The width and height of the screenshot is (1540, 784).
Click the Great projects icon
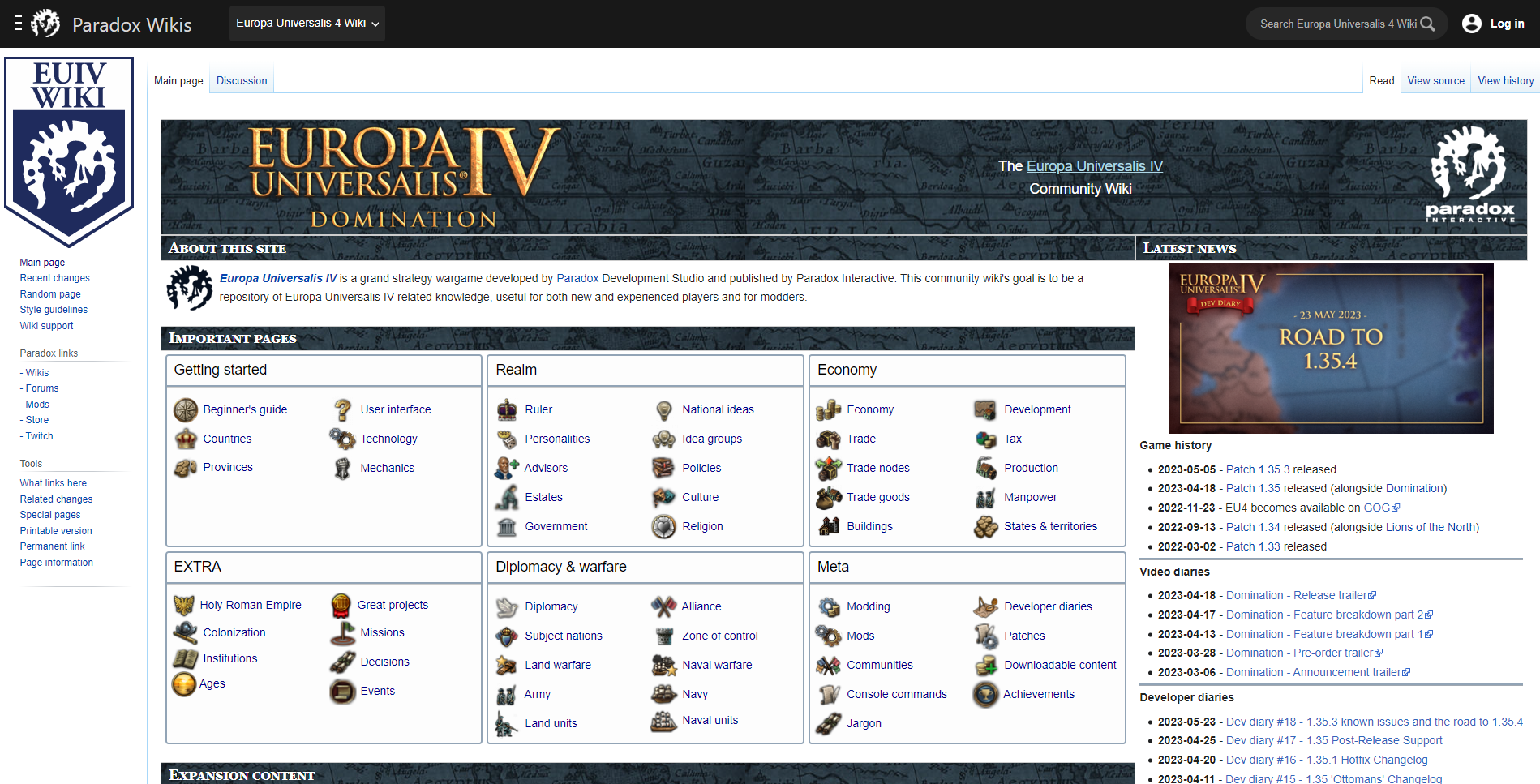pos(341,605)
